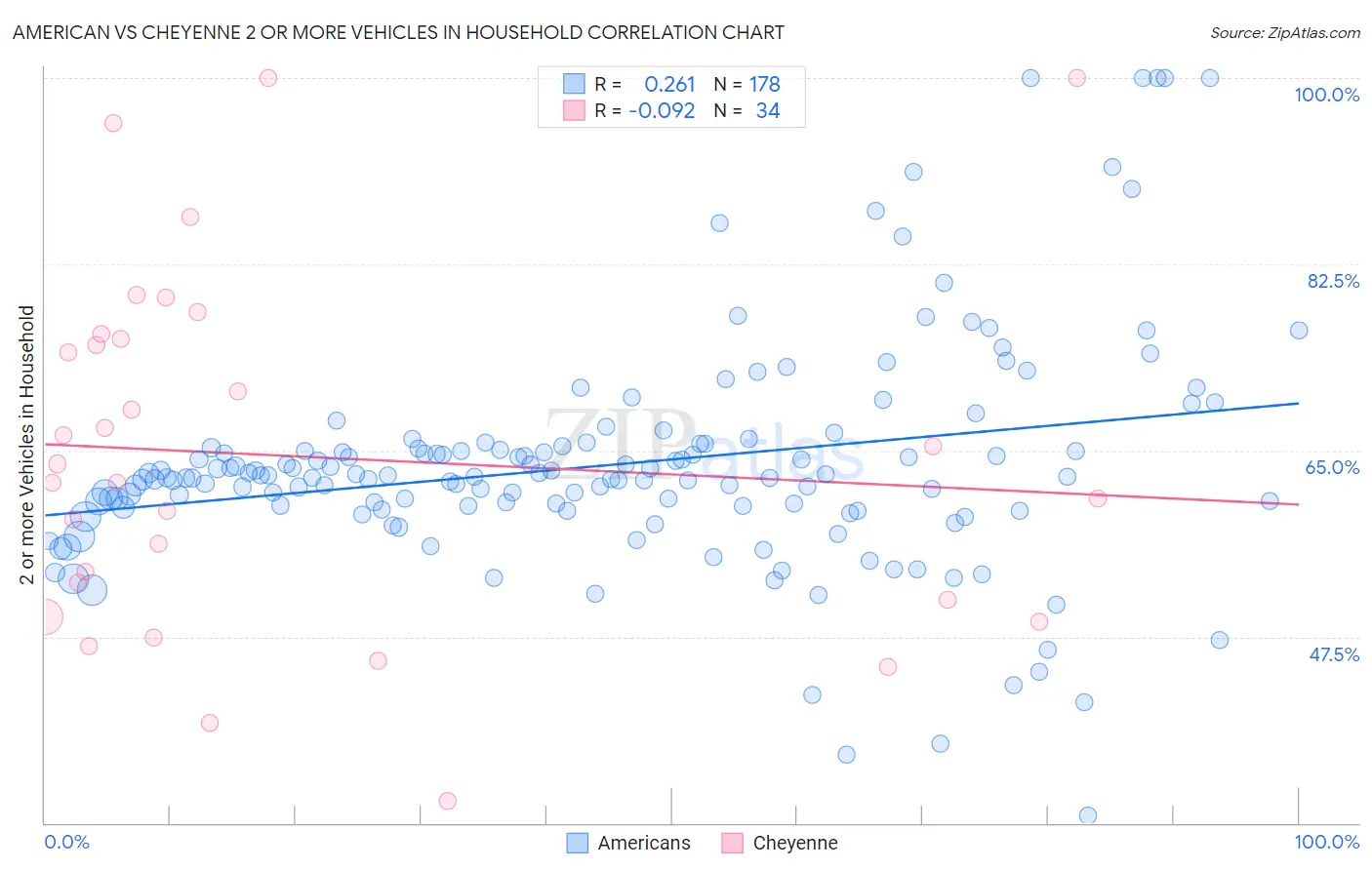Image resolution: width=1372 pixels, height=870 pixels.
Task: Click the 82.5% y-axis label
Action: pos(1333,281)
